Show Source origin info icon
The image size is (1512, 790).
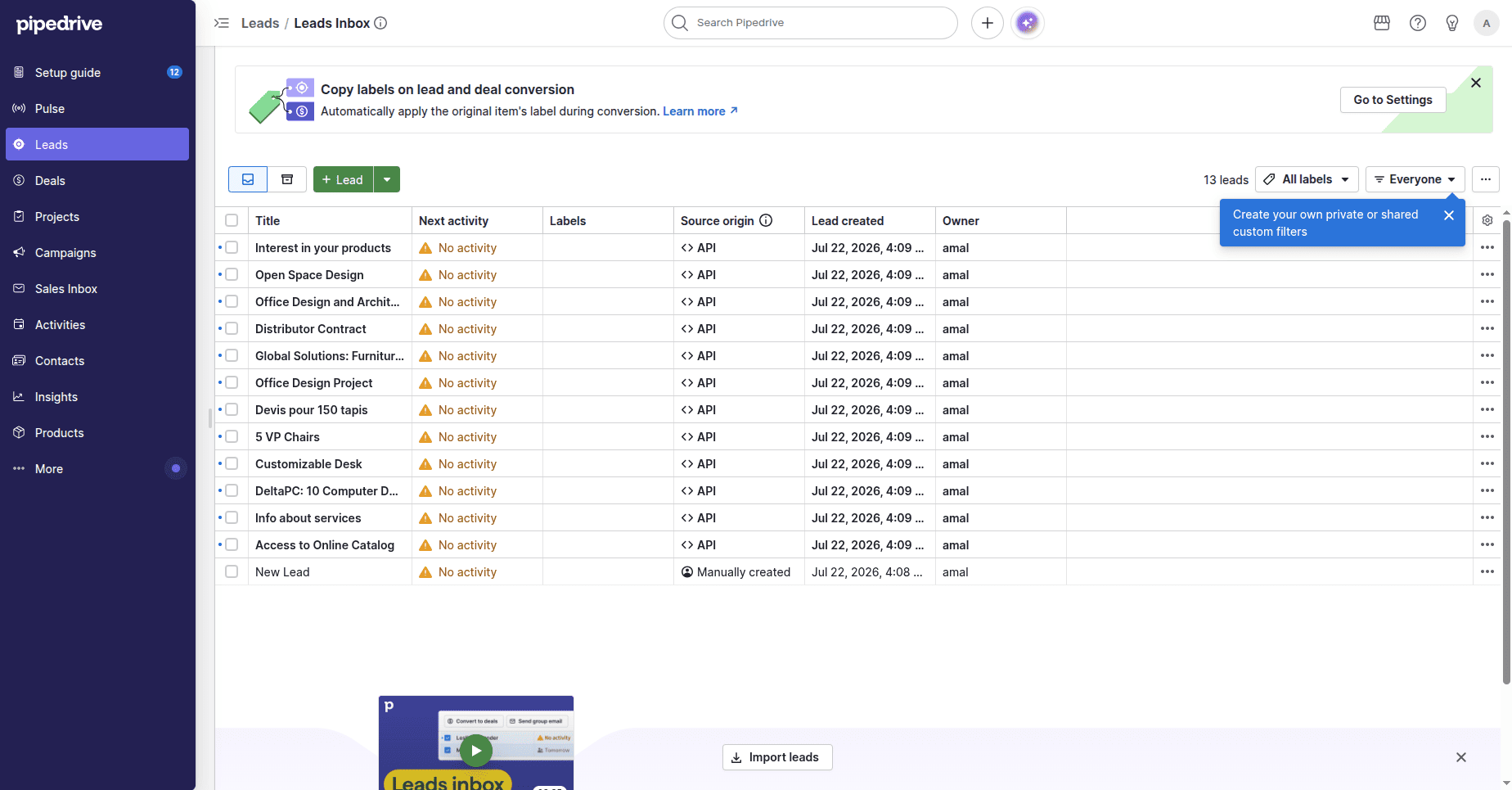[x=766, y=220]
